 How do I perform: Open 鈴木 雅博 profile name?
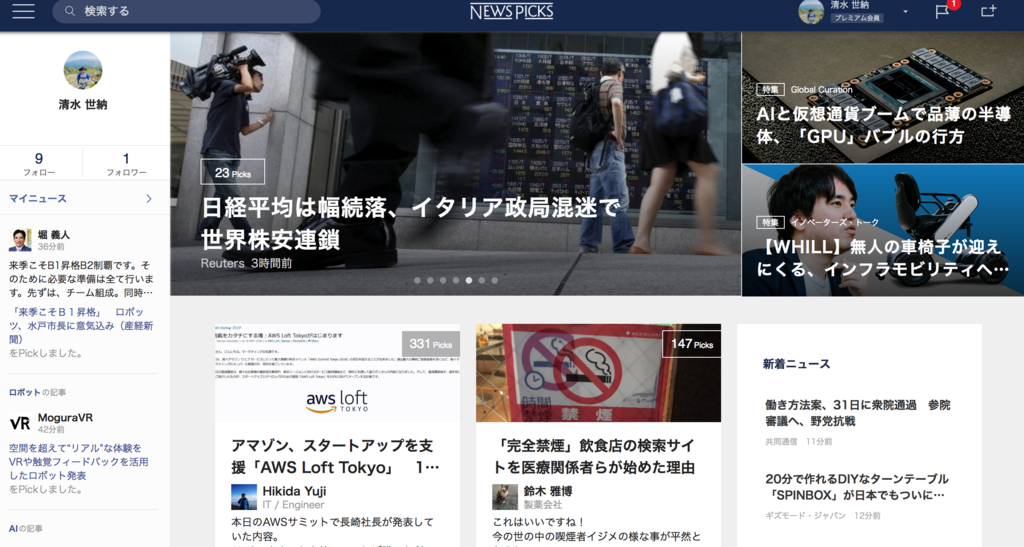click(548, 491)
